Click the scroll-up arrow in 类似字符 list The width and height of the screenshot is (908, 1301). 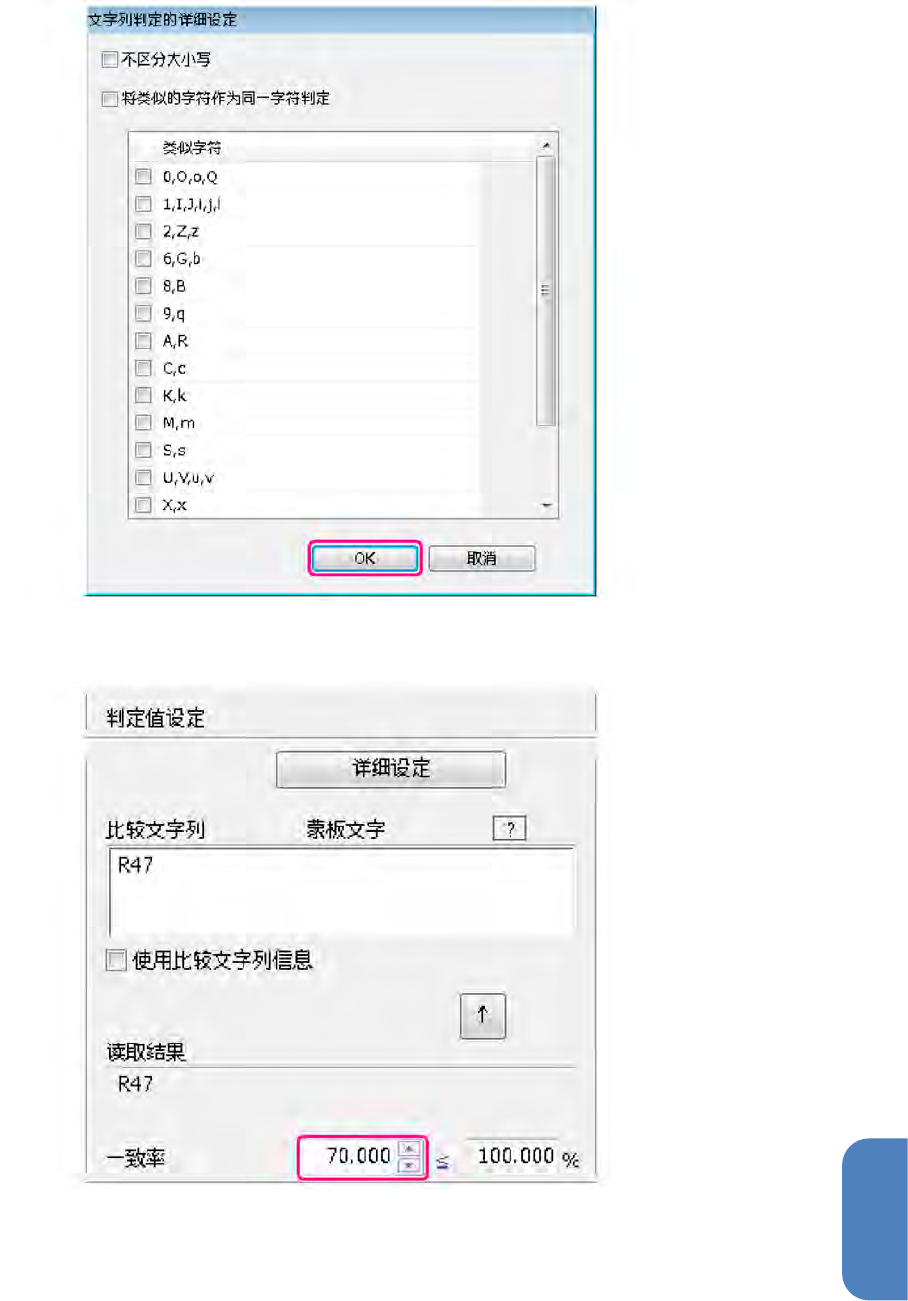(546, 146)
